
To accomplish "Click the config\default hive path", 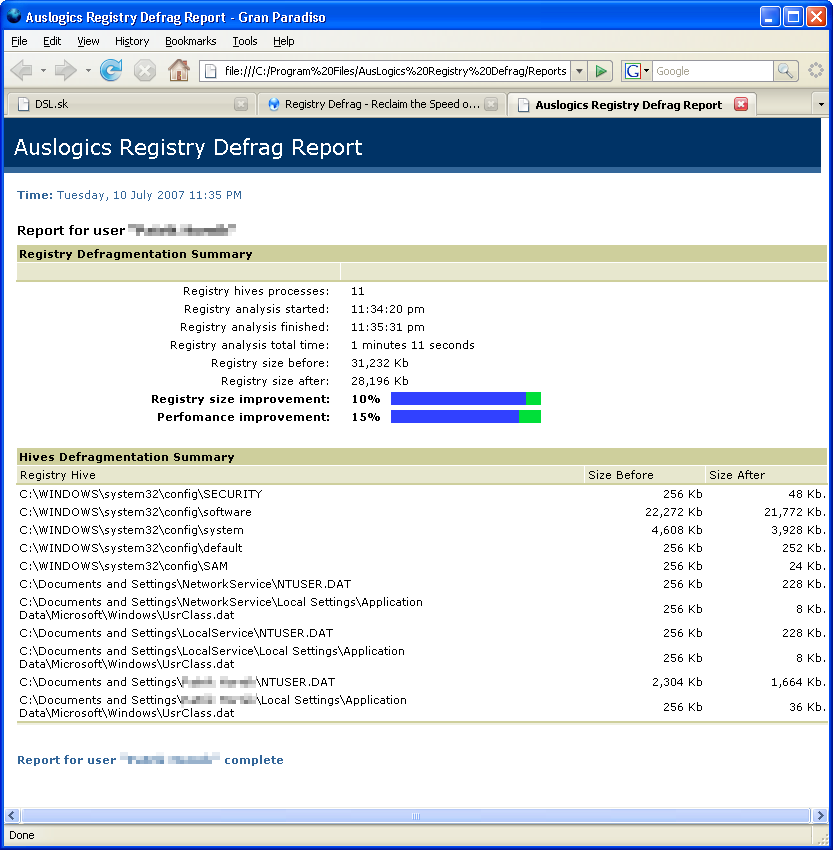I will (x=131, y=548).
